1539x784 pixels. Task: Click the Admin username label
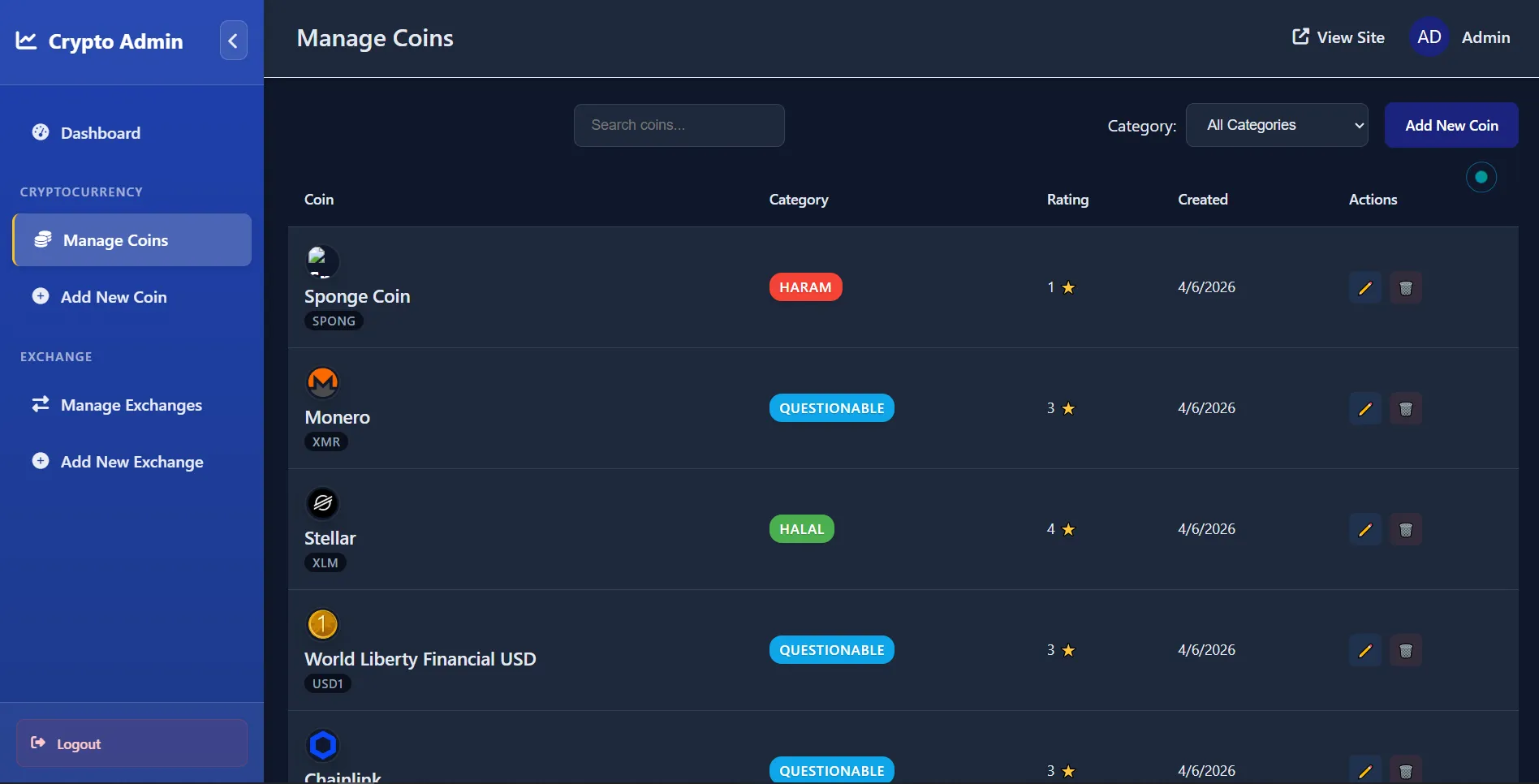(1485, 37)
